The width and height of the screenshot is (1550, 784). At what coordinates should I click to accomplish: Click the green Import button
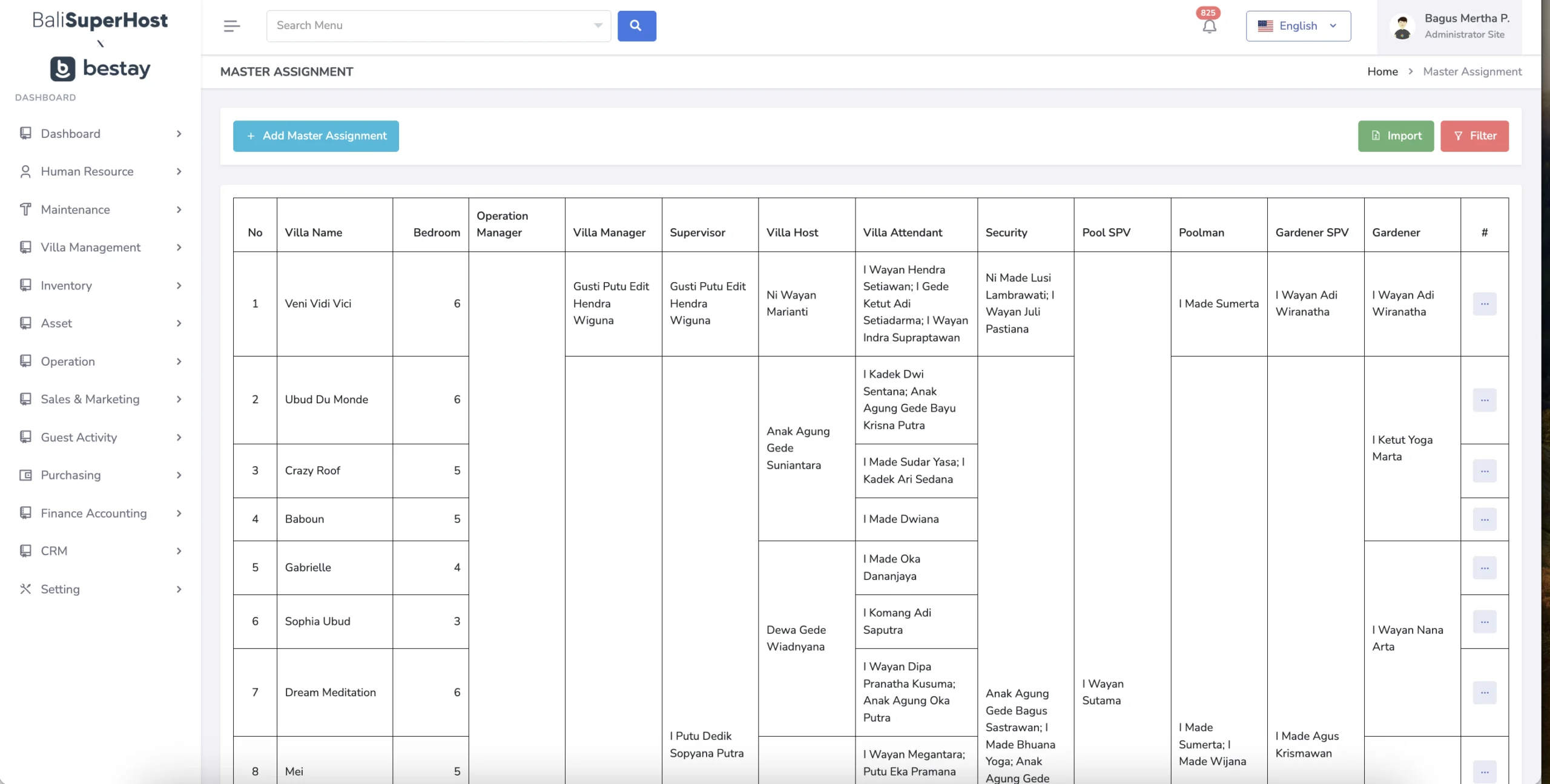pos(1396,136)
